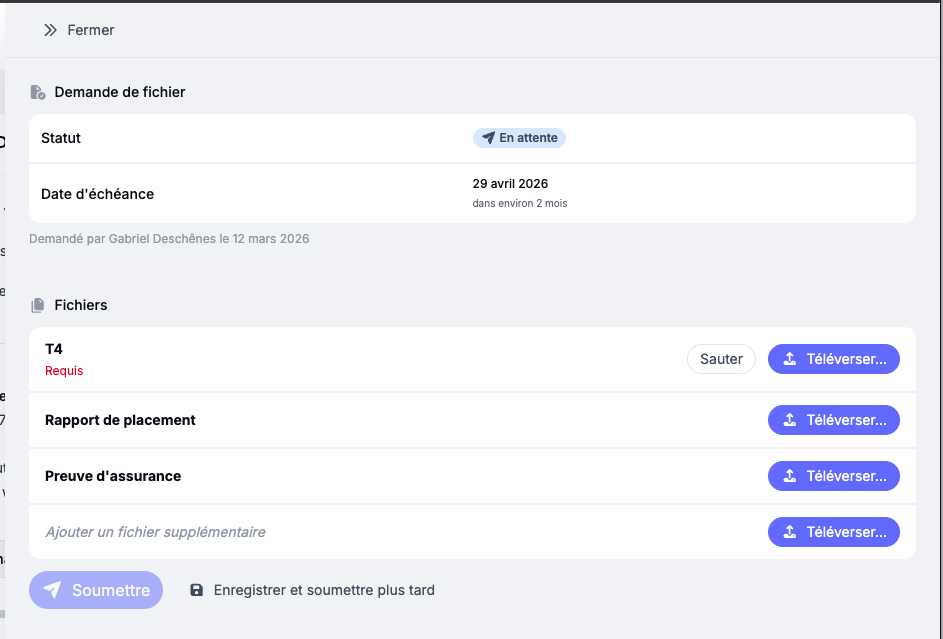Select the En attente status badge
Viewport: 943px width, 639px height.
click(519, 138)
